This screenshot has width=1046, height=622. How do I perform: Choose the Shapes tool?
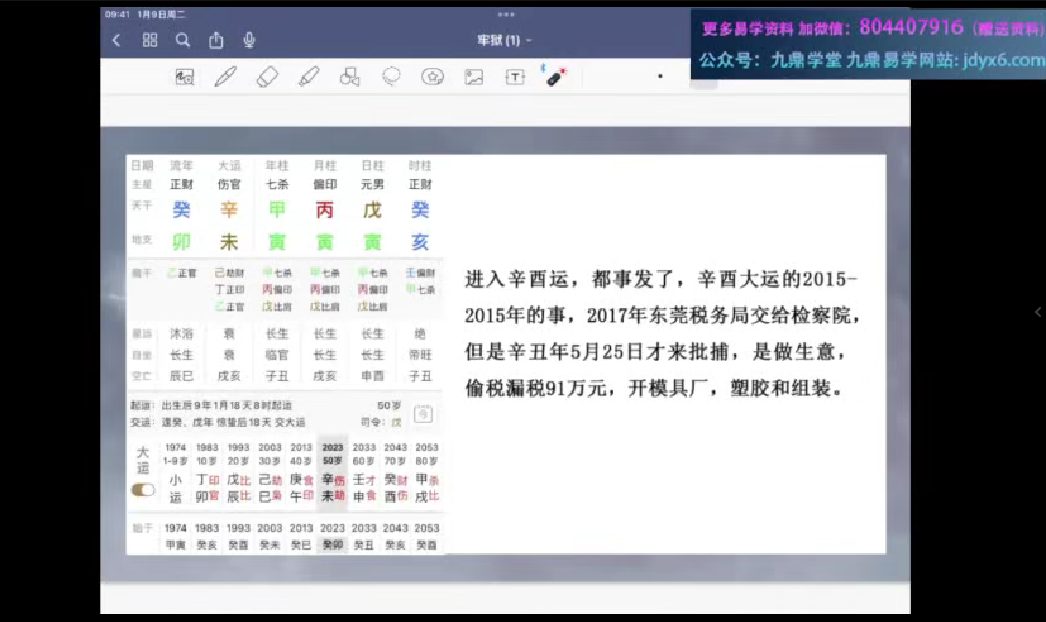[349, 77]
